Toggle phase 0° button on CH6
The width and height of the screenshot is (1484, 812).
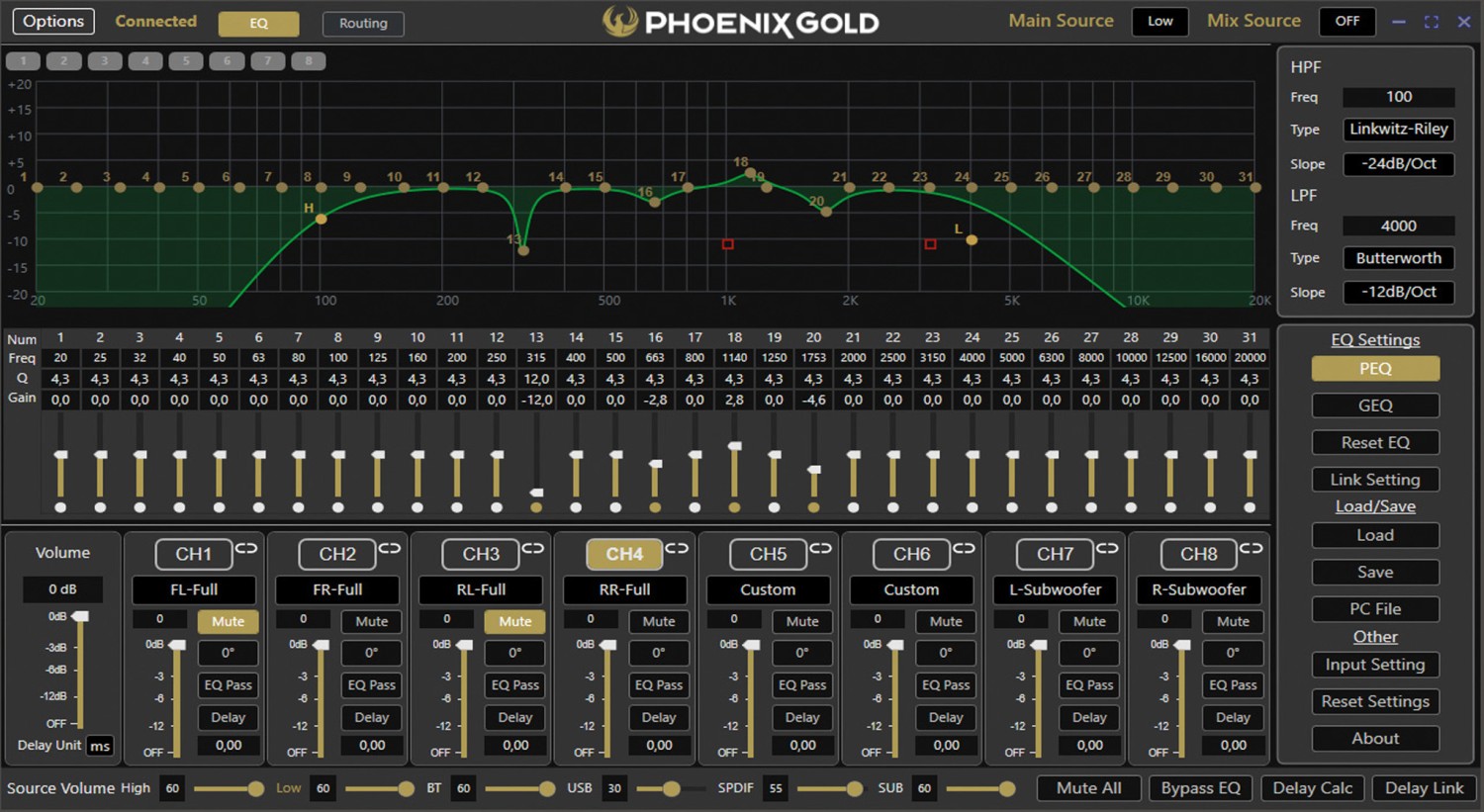(946, 653)
